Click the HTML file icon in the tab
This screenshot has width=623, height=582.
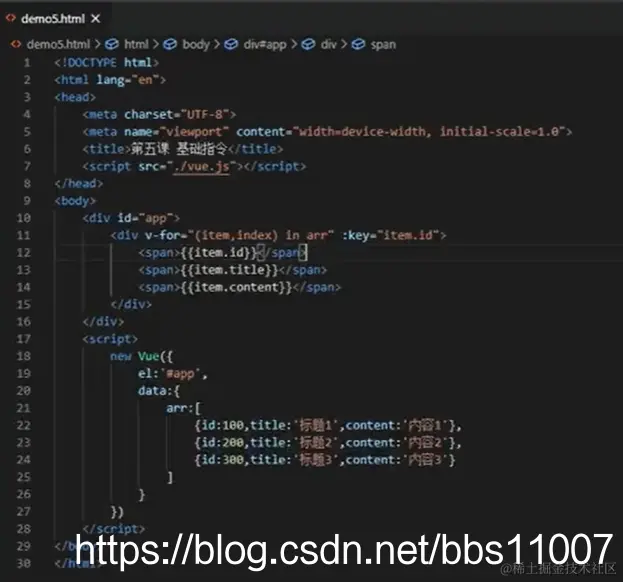(11, 18)
